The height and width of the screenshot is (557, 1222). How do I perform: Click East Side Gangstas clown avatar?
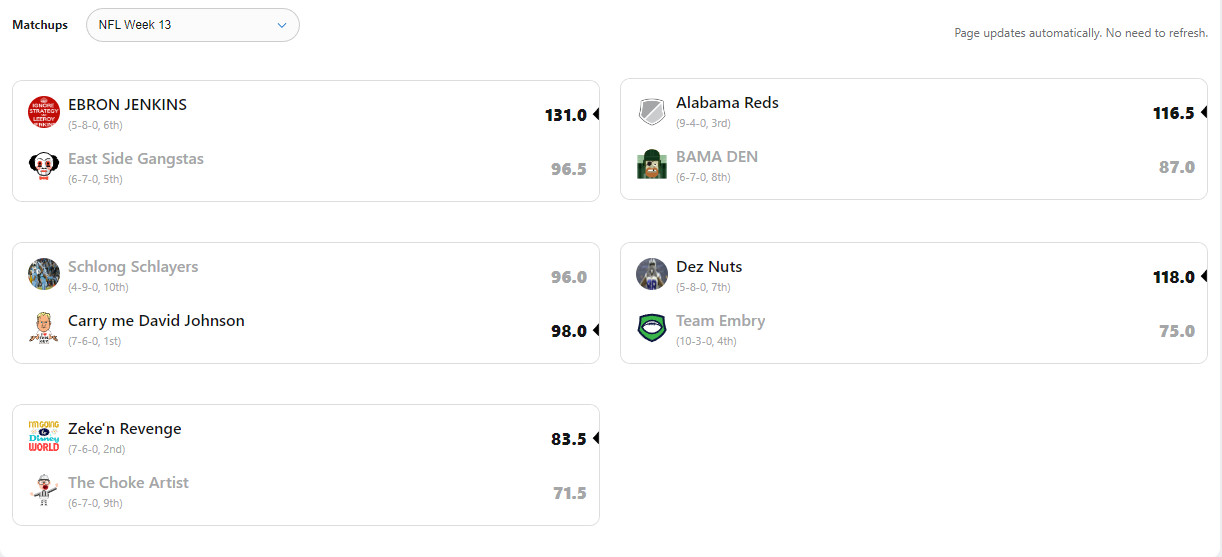click(x=44, y=166)
